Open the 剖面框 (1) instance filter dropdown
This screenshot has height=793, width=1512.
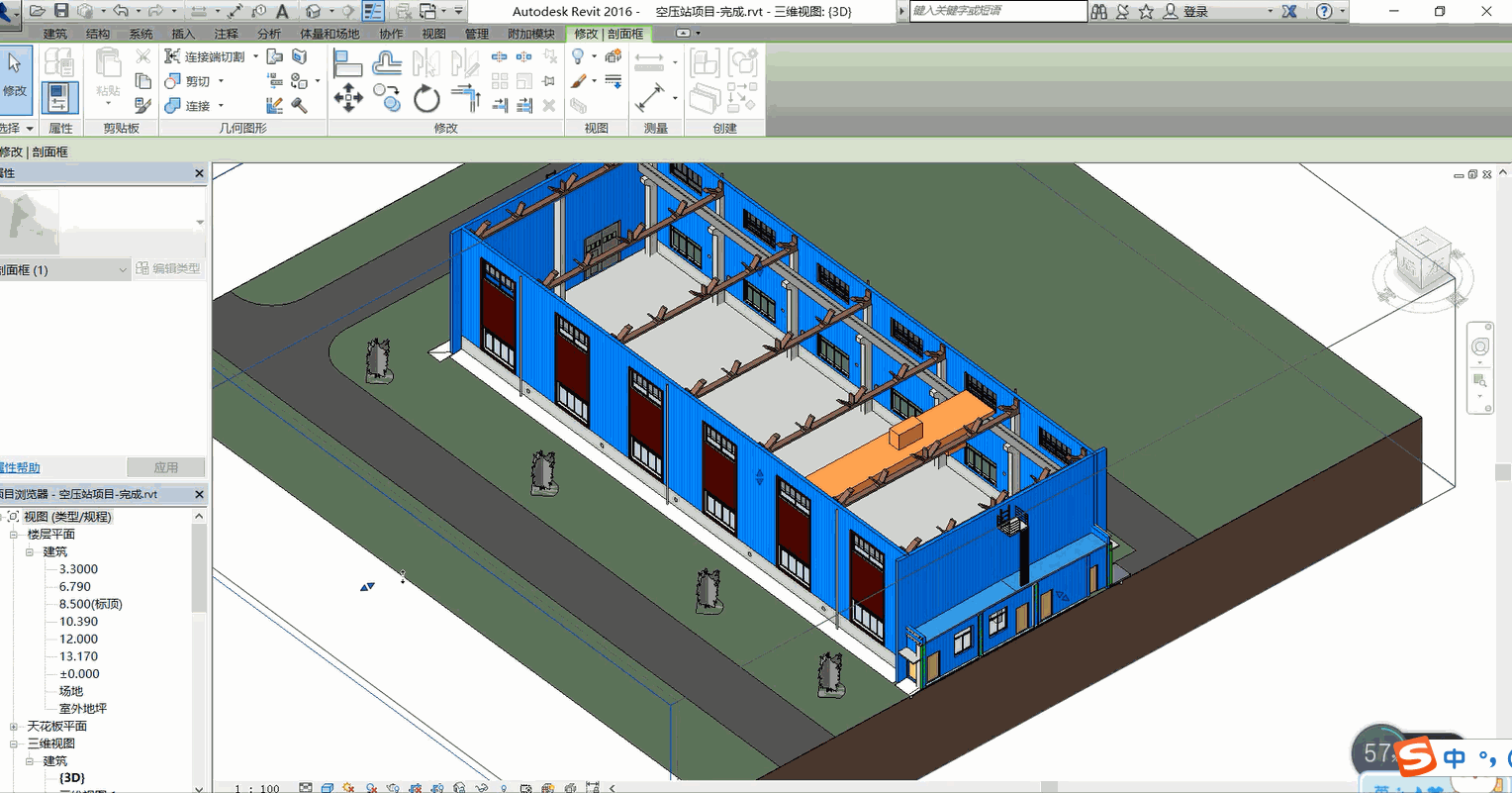click(123, 269)
